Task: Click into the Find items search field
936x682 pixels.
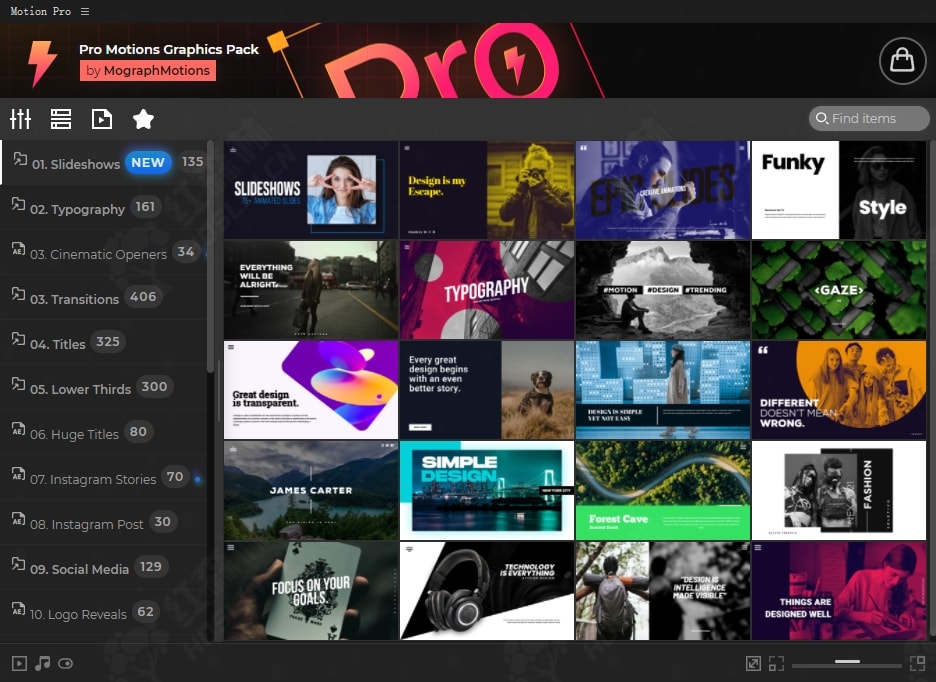Action: pyautogui.click(x=869, y=118)
